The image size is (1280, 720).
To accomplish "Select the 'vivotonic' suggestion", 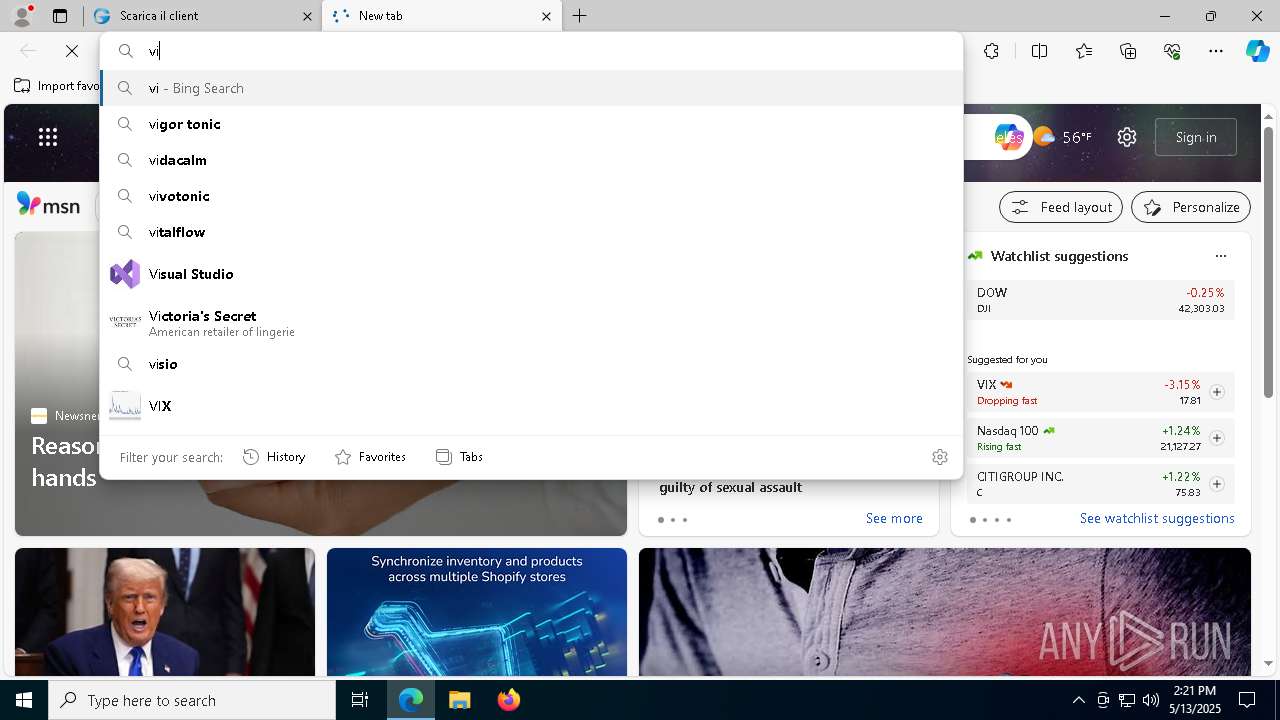I will [x=531, y=196].
